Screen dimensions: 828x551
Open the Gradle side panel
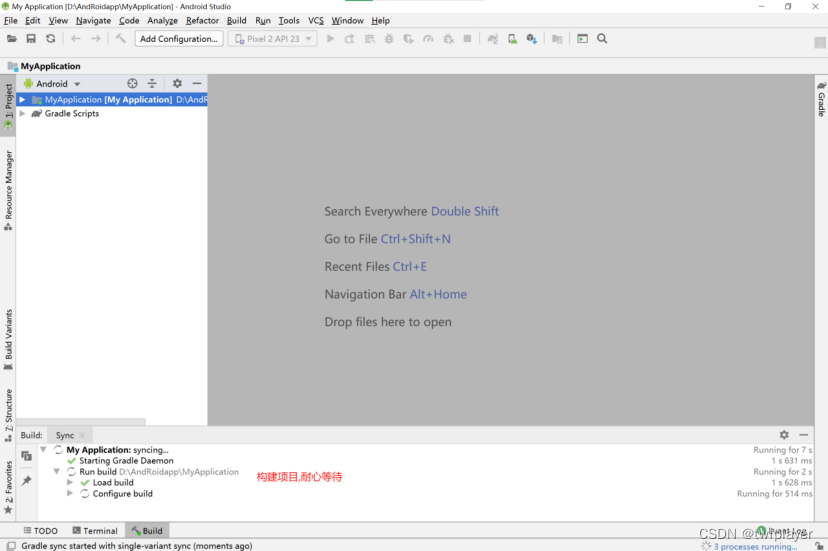click(821, 99)
